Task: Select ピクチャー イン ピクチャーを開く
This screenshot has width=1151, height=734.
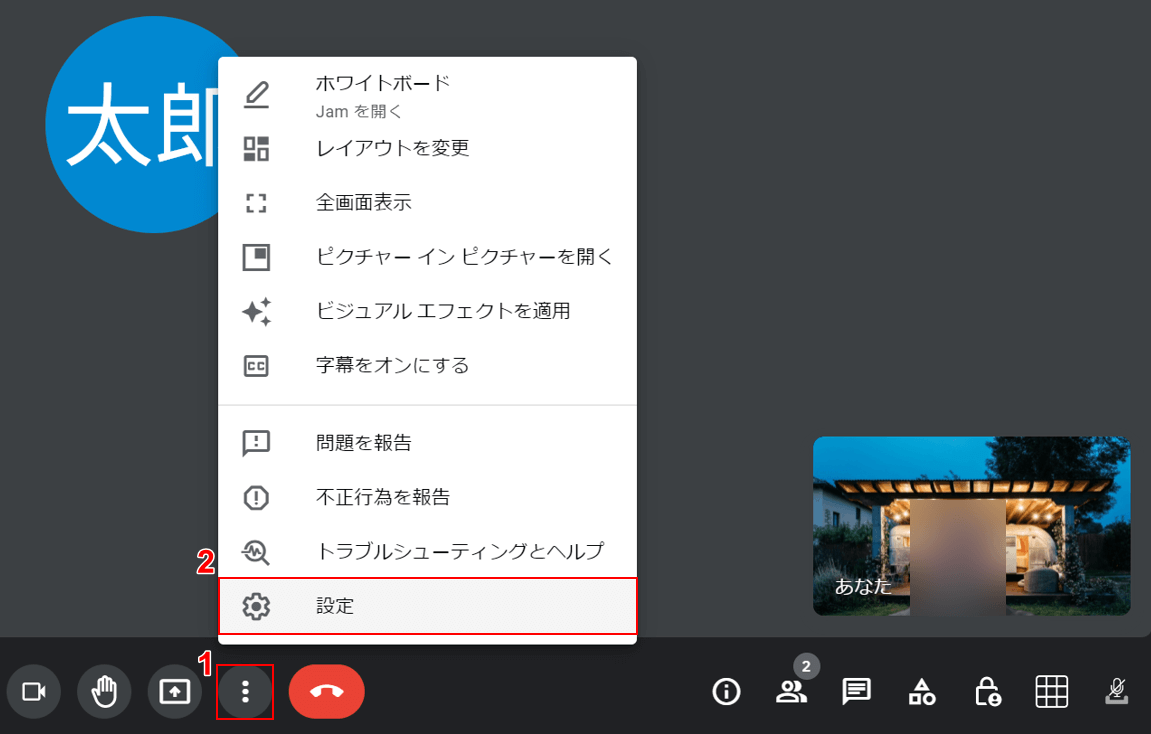Action: [427, 257]
